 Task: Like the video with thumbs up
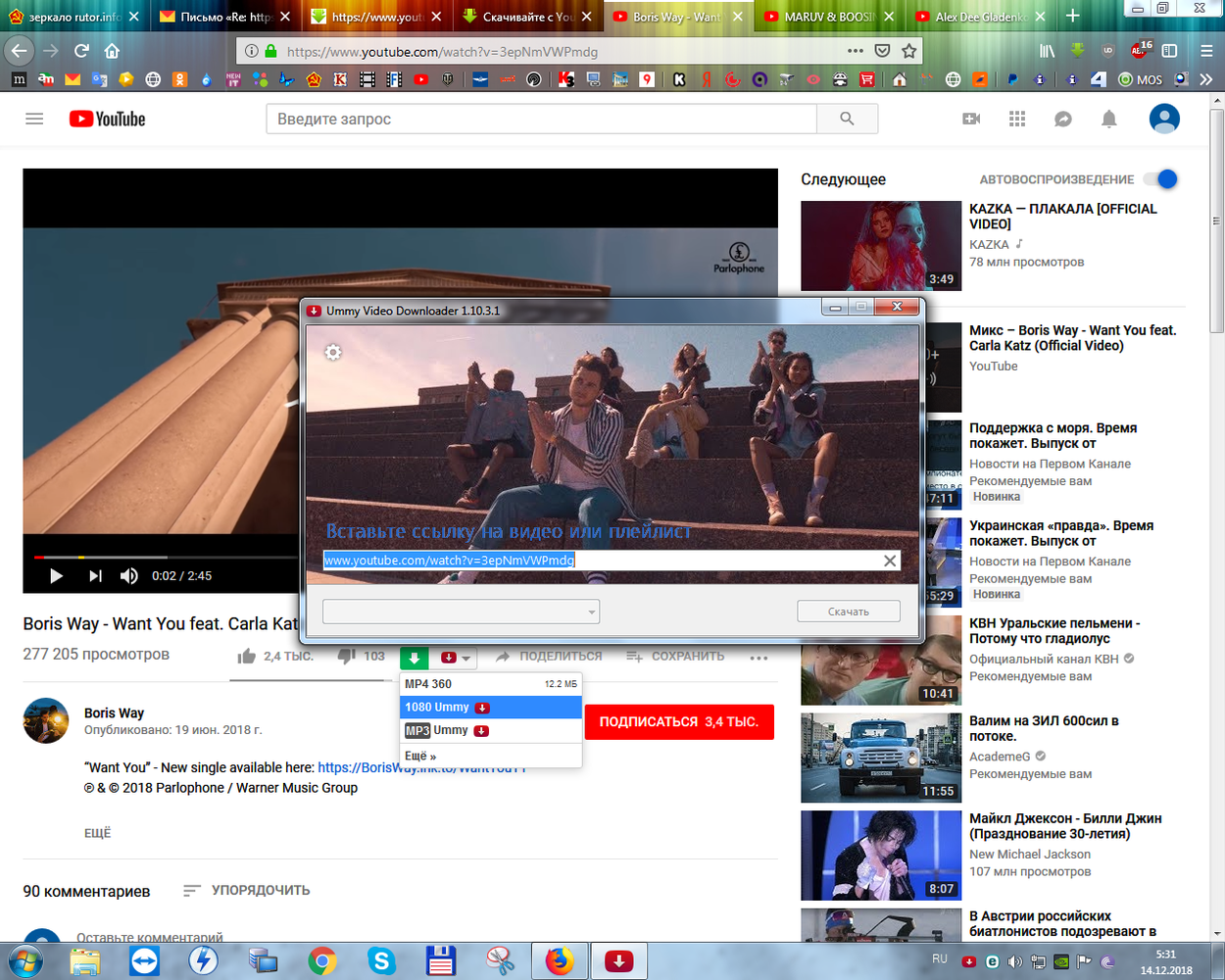pyautogui.click(x=246, y=656)
